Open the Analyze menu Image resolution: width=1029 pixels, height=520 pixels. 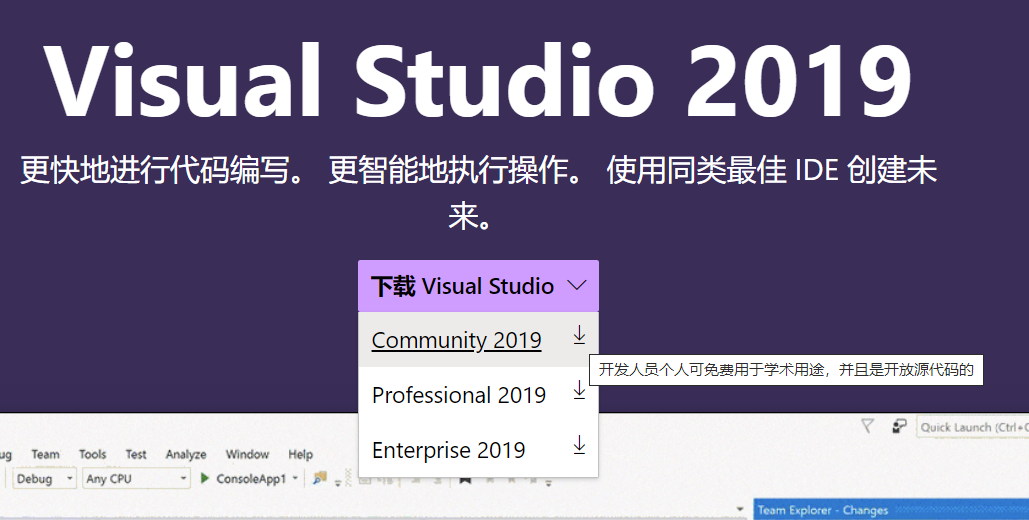point(186,454)
